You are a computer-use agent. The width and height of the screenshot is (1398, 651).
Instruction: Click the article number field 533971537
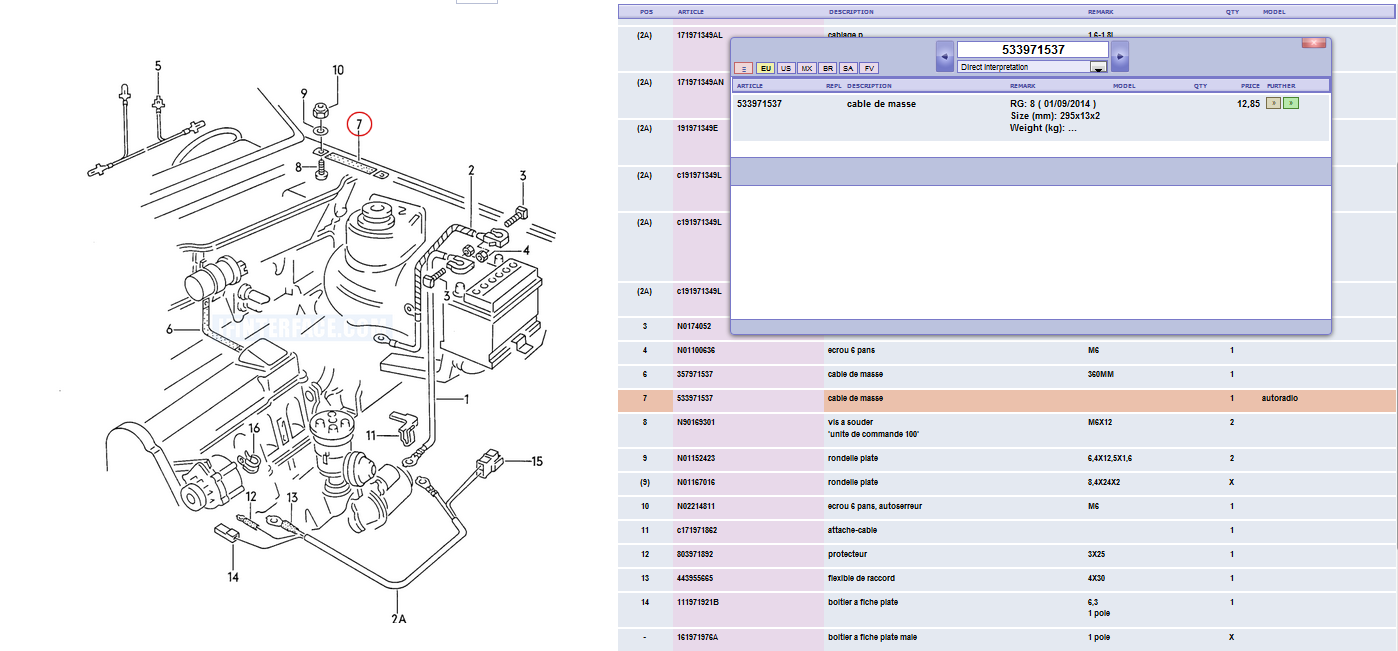click(1033, 50)
